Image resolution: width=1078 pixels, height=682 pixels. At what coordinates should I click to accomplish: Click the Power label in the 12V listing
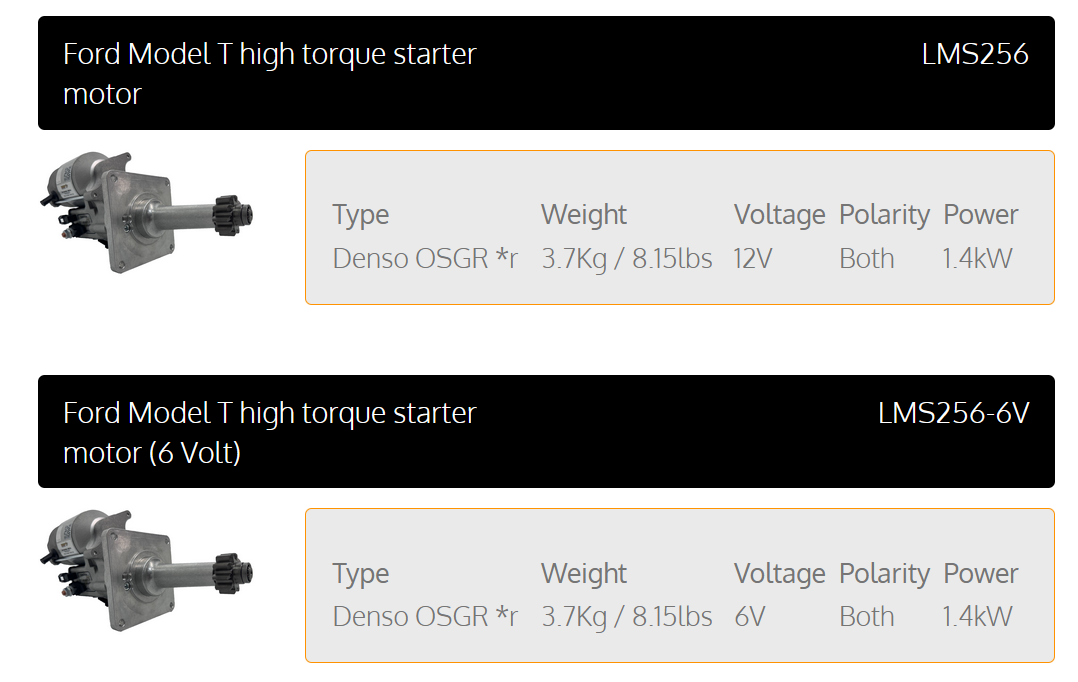981,215
